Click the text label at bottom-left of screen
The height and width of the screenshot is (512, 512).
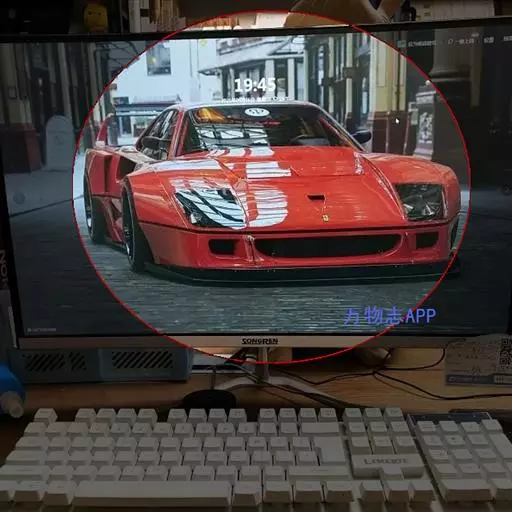click(44, 330)
